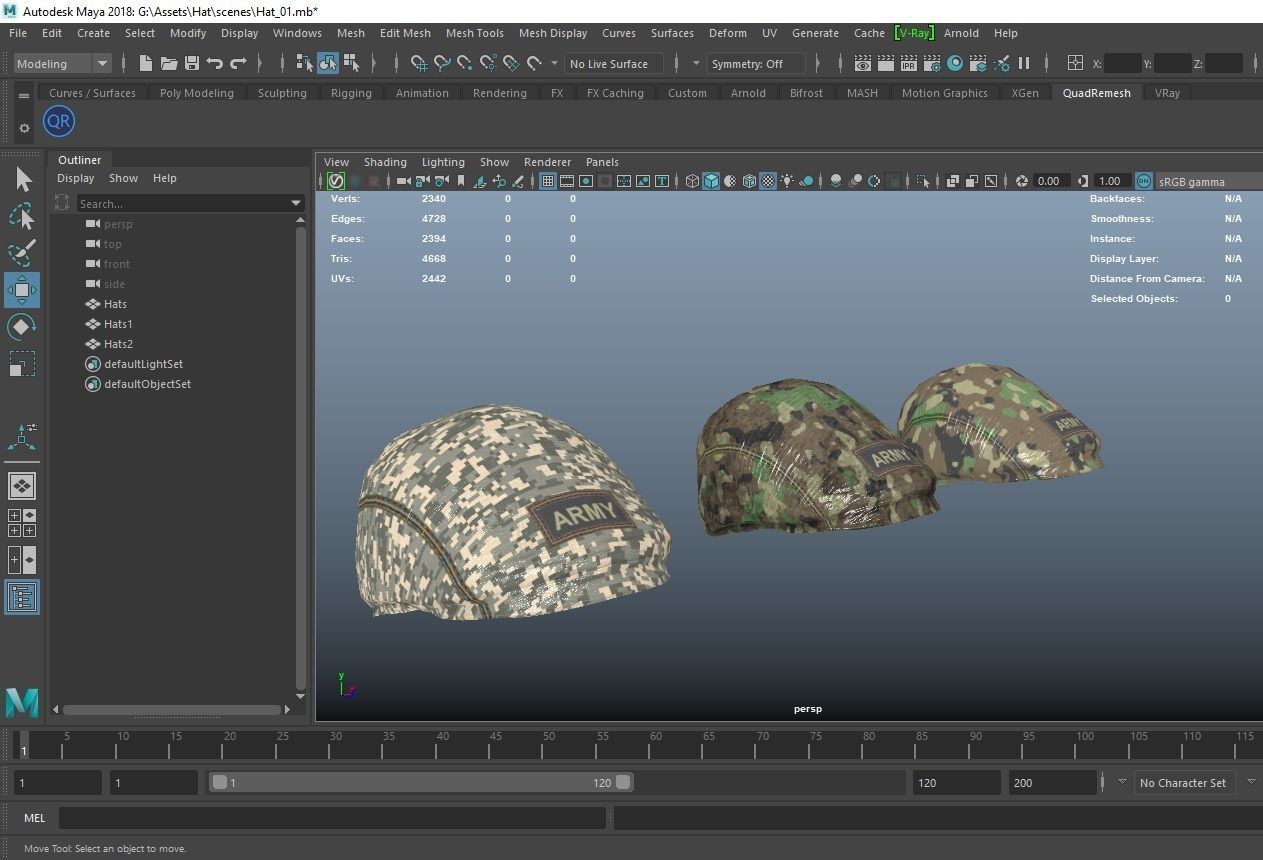The width and height of the screenshot is (1263, 860).
Task: Open the Mesh Tools menu
Action: [x=474, y=33]
